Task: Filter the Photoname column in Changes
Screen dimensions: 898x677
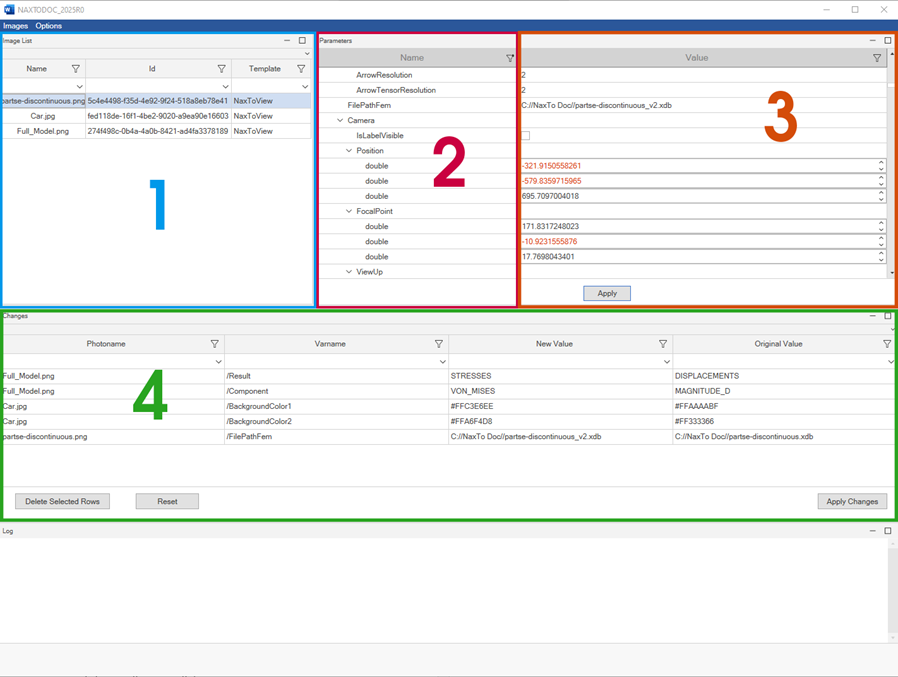Action: 214,344
